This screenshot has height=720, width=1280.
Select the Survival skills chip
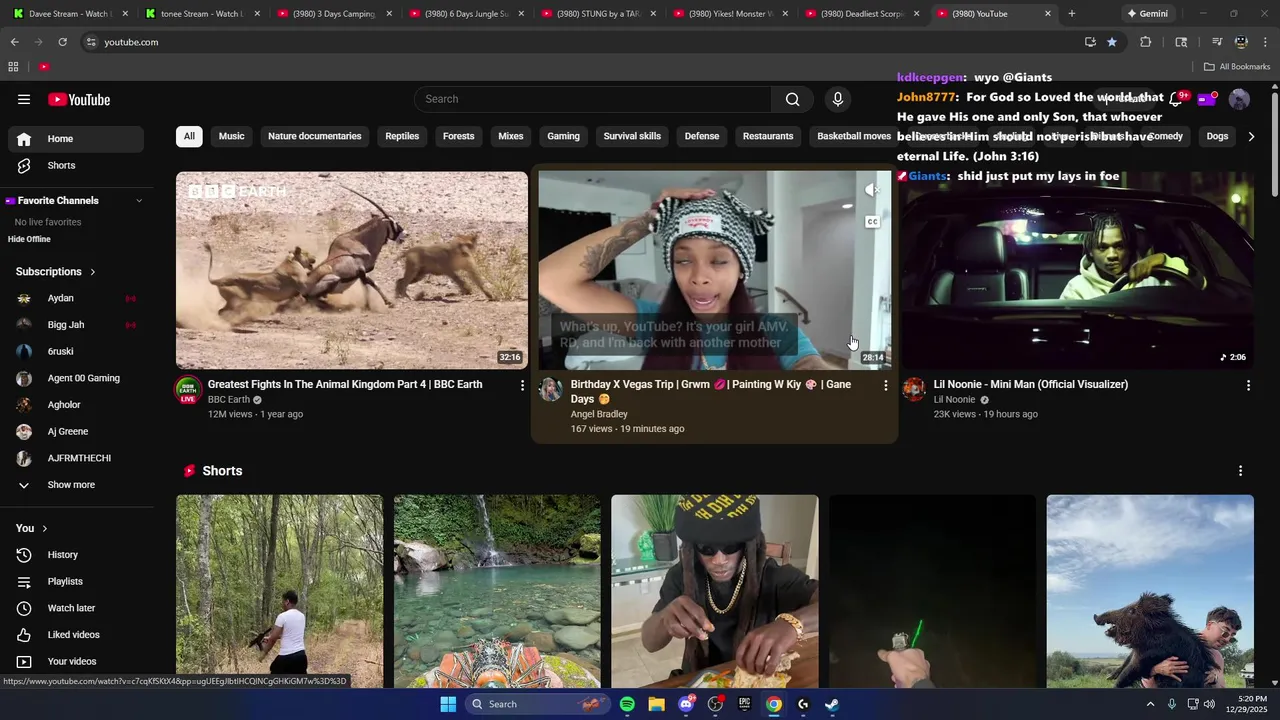(x=632, y=136)
